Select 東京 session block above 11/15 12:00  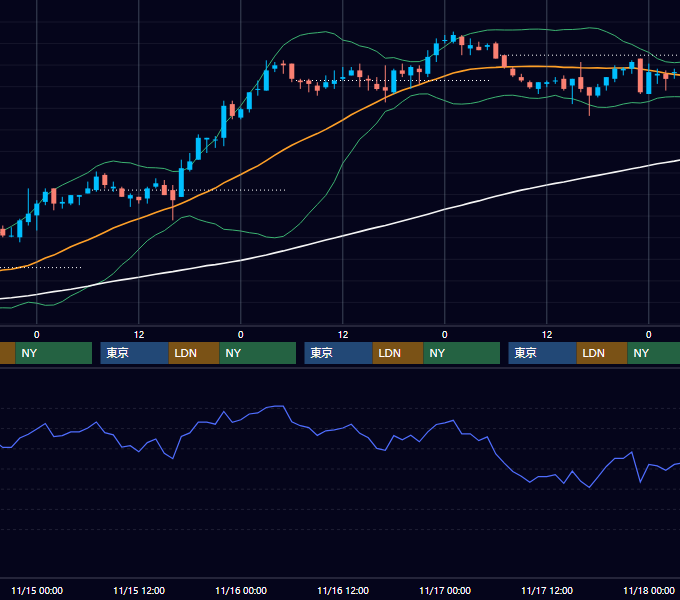[134, 353]
